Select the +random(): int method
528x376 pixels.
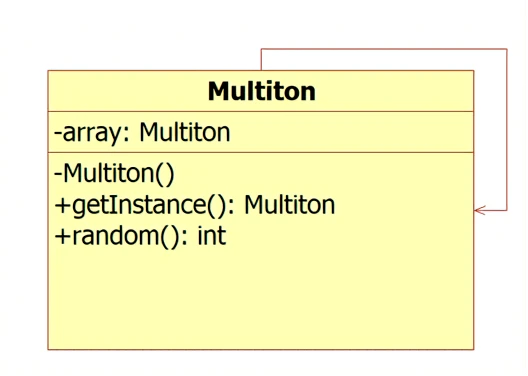[x=140, y=236]
